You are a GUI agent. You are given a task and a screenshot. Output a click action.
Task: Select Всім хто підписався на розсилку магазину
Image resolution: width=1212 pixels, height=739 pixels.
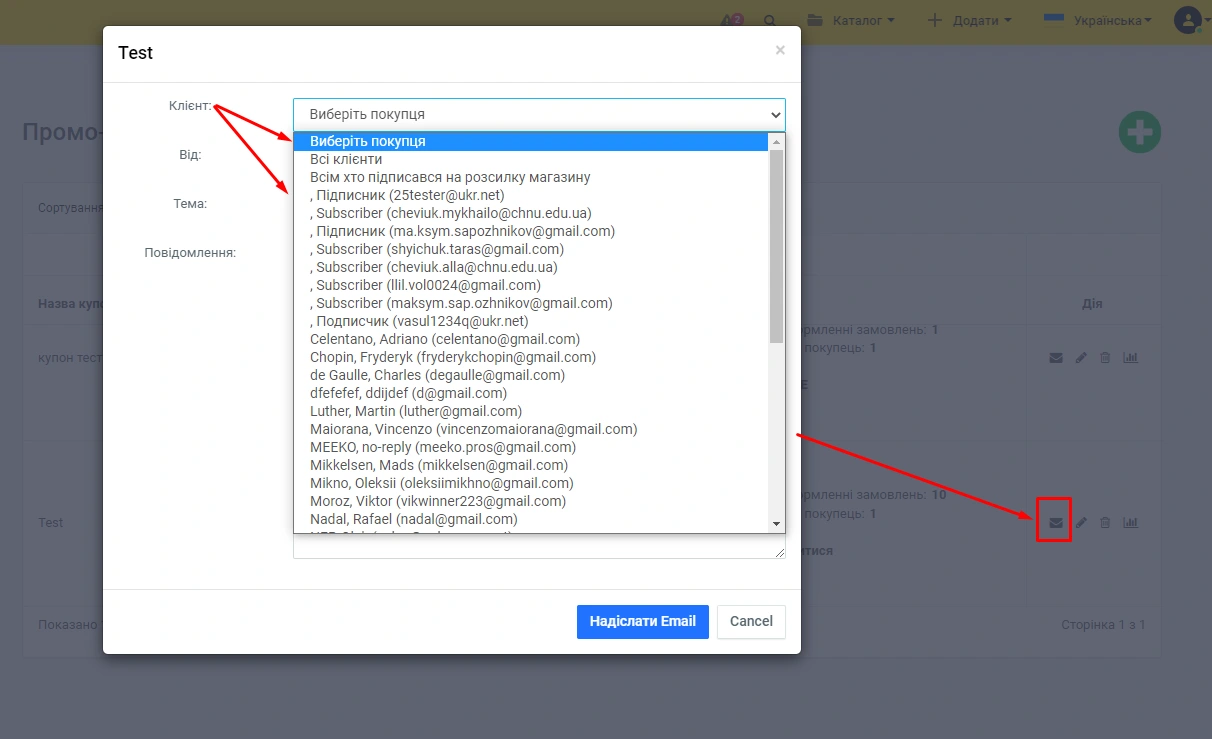(x=450, y=177)
